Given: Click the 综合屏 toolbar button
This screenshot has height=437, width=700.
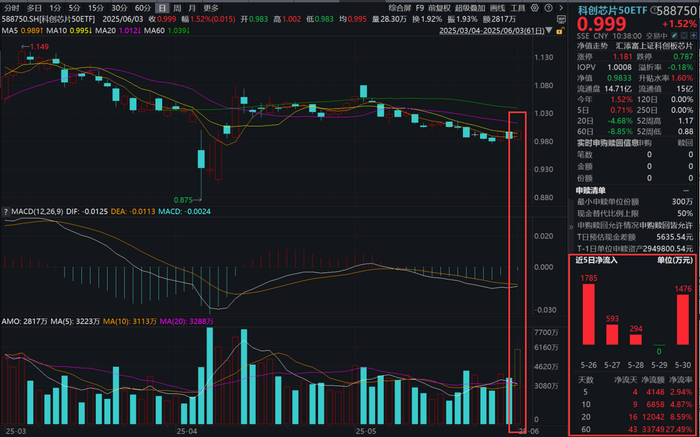Looking at the screenshot, I should (400, 8).
